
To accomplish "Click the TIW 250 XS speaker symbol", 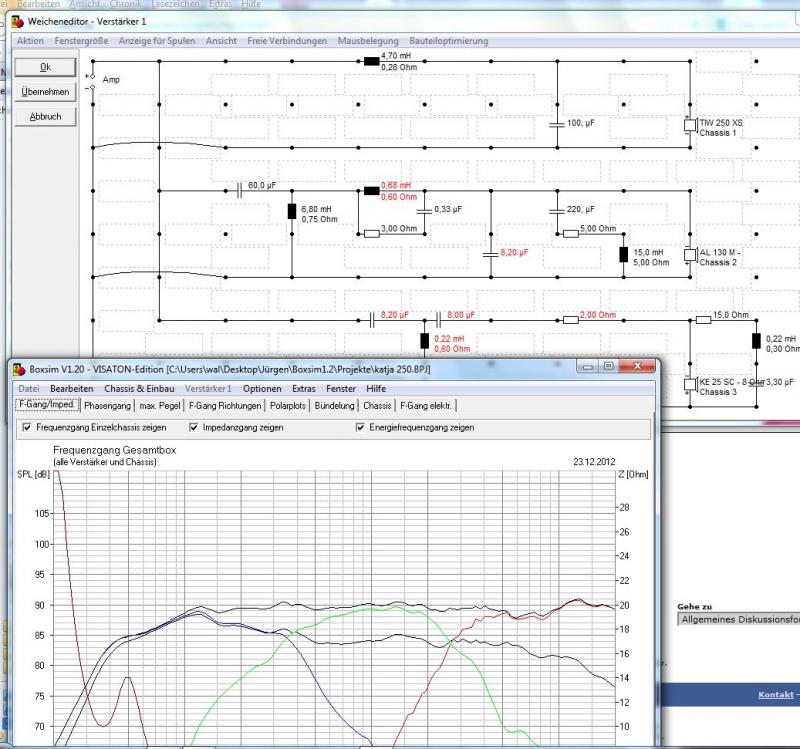I will tap(690, 126).
